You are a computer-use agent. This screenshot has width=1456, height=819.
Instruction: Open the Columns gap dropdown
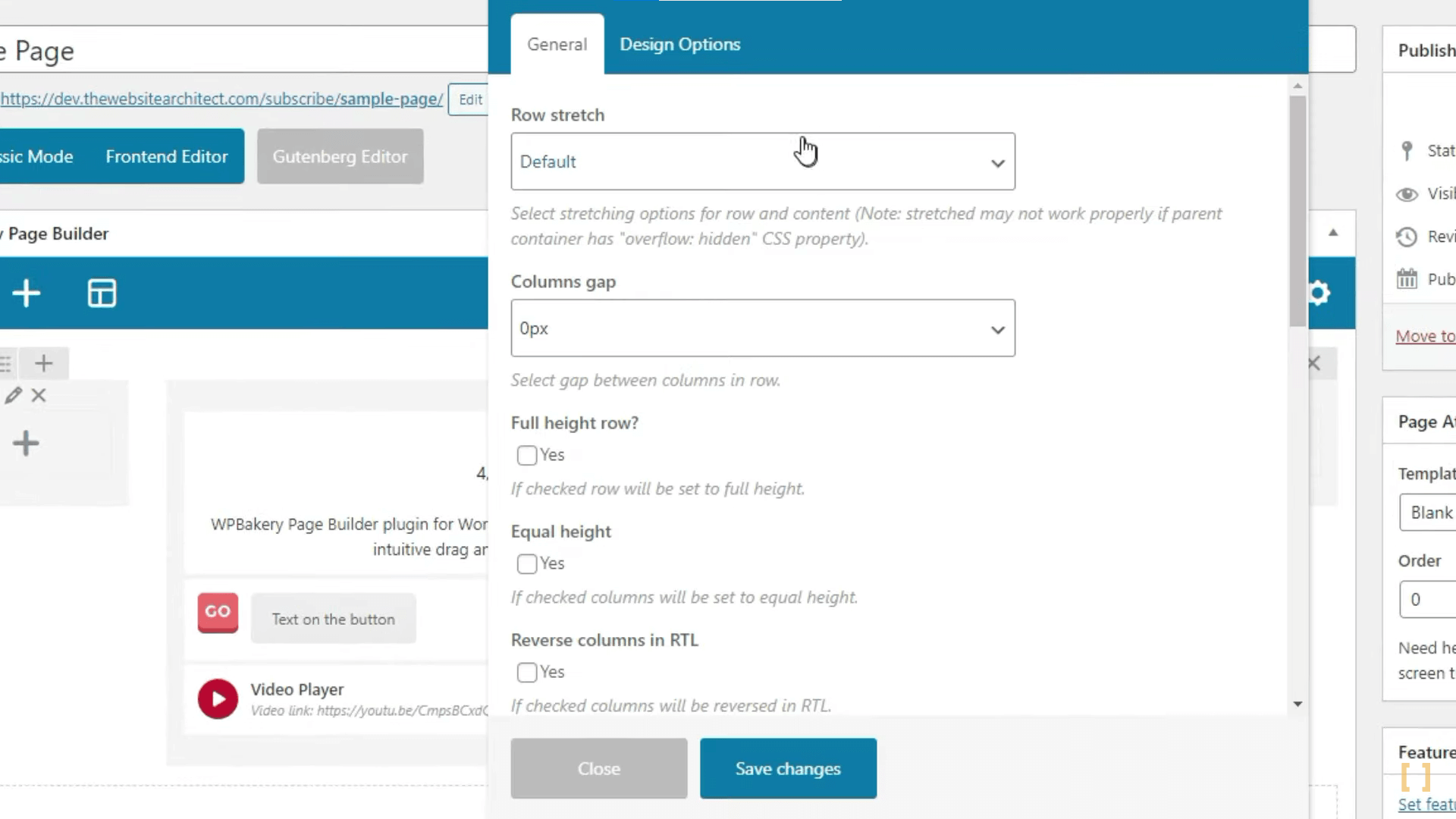[x=763, y=328]
